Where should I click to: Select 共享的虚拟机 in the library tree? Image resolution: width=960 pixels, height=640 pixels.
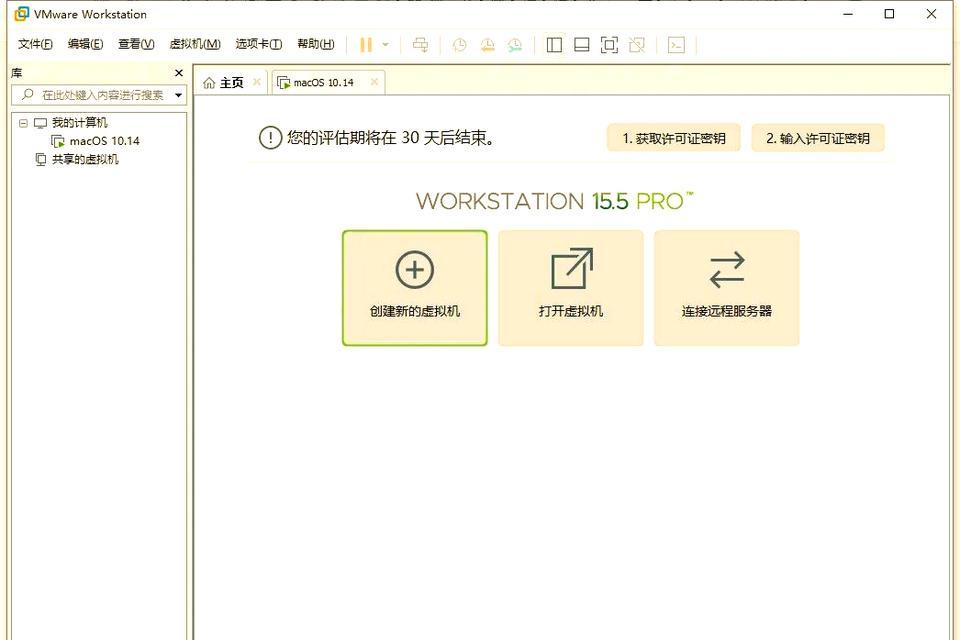pyautogui.click(x=85, y=160)
